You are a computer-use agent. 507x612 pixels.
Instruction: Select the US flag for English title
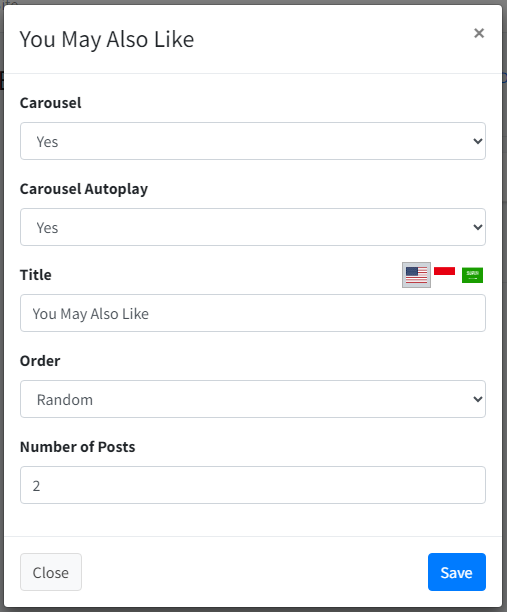[x=416, y=275]
